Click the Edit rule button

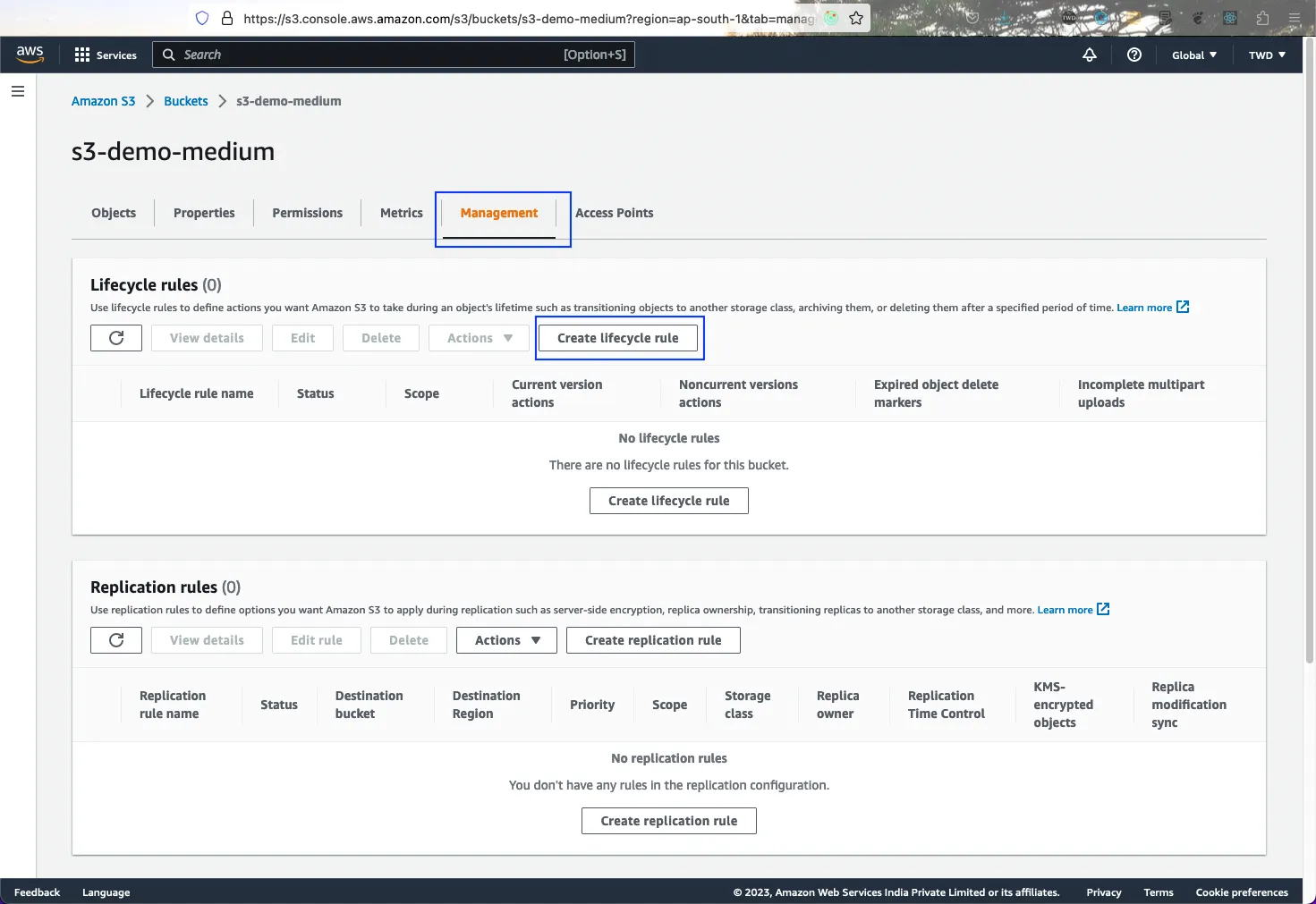(x=317, y=640)
